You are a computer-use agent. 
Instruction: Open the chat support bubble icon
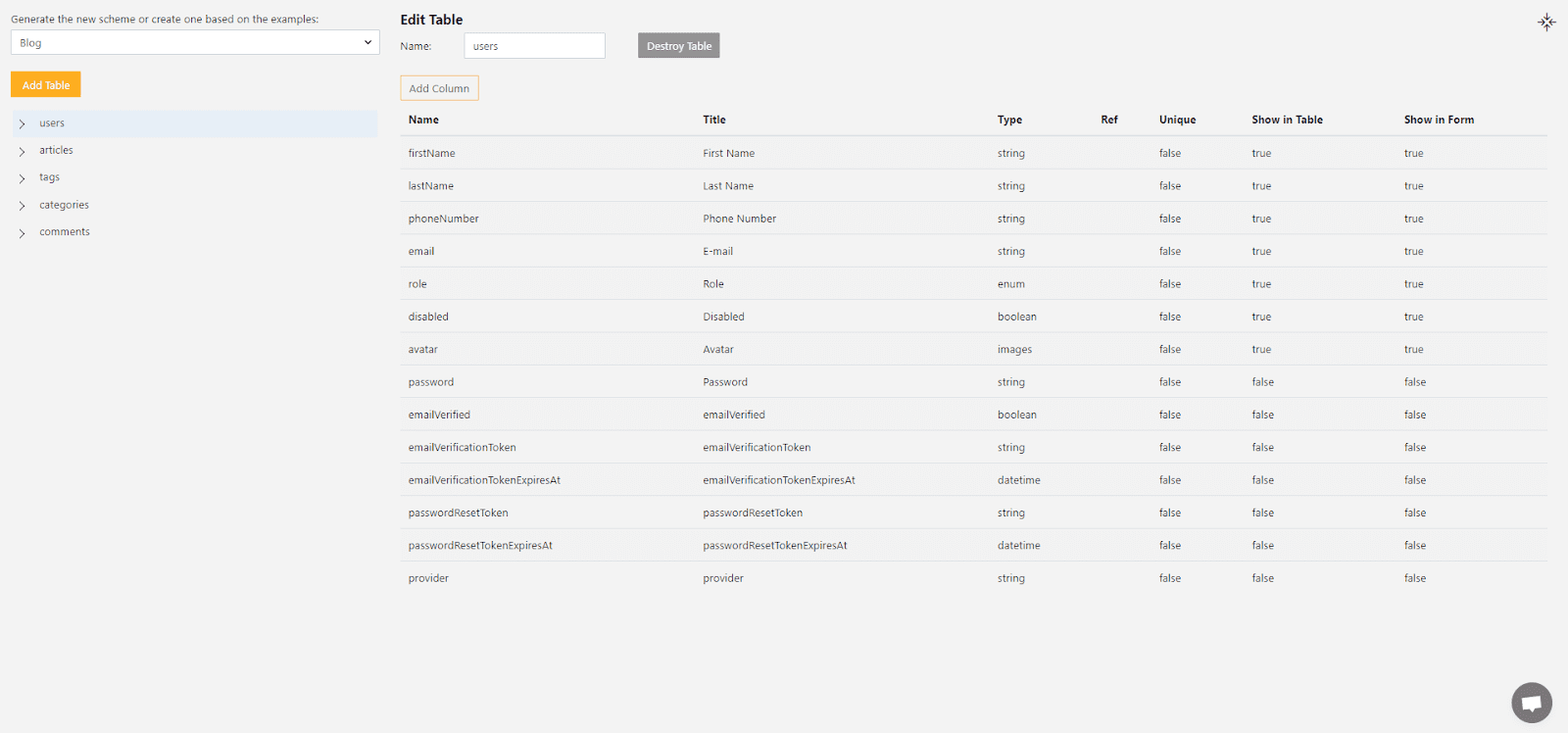coord(1532,703)
